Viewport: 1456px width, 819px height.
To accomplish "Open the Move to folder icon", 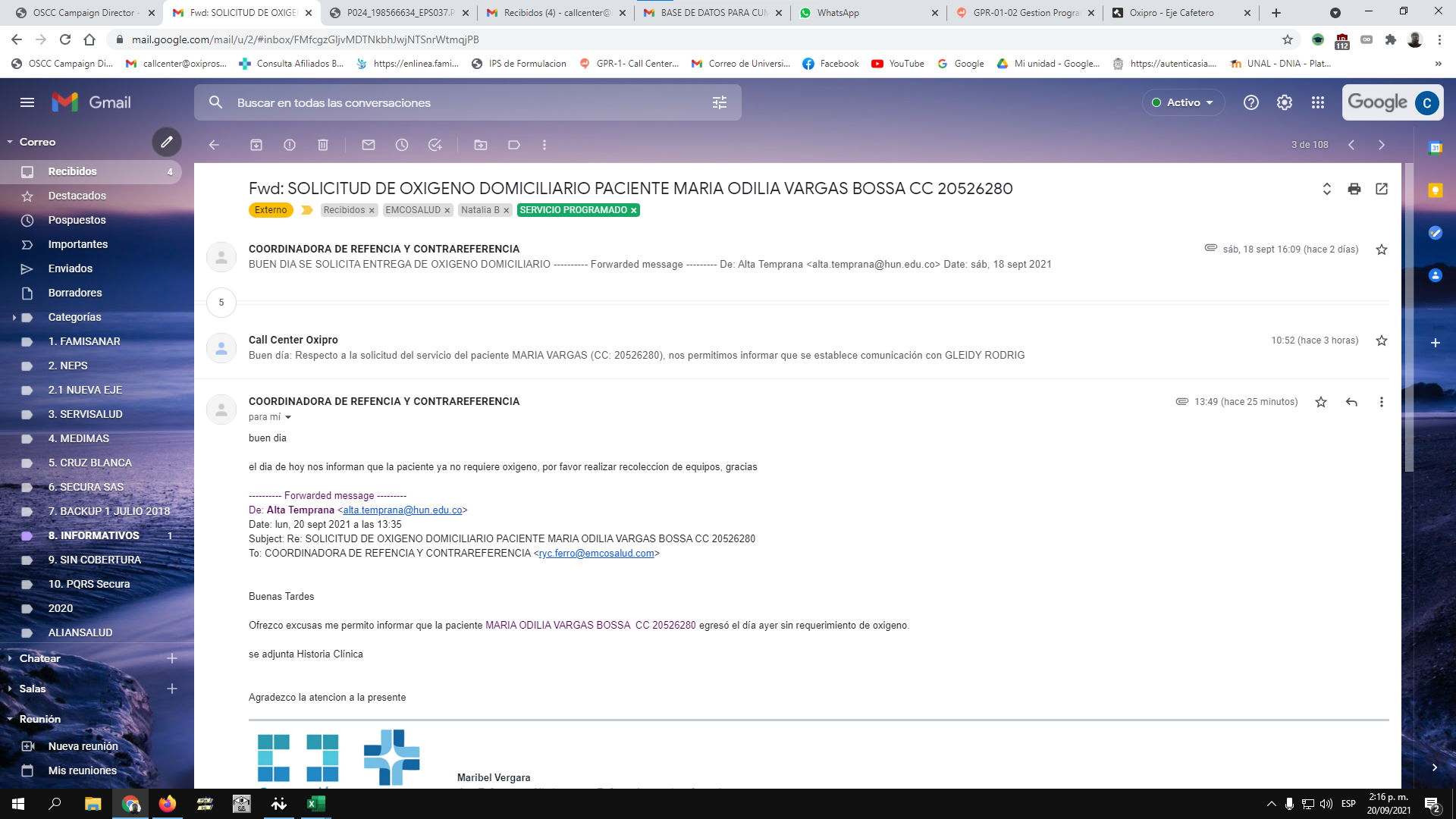I will point(481,145).
